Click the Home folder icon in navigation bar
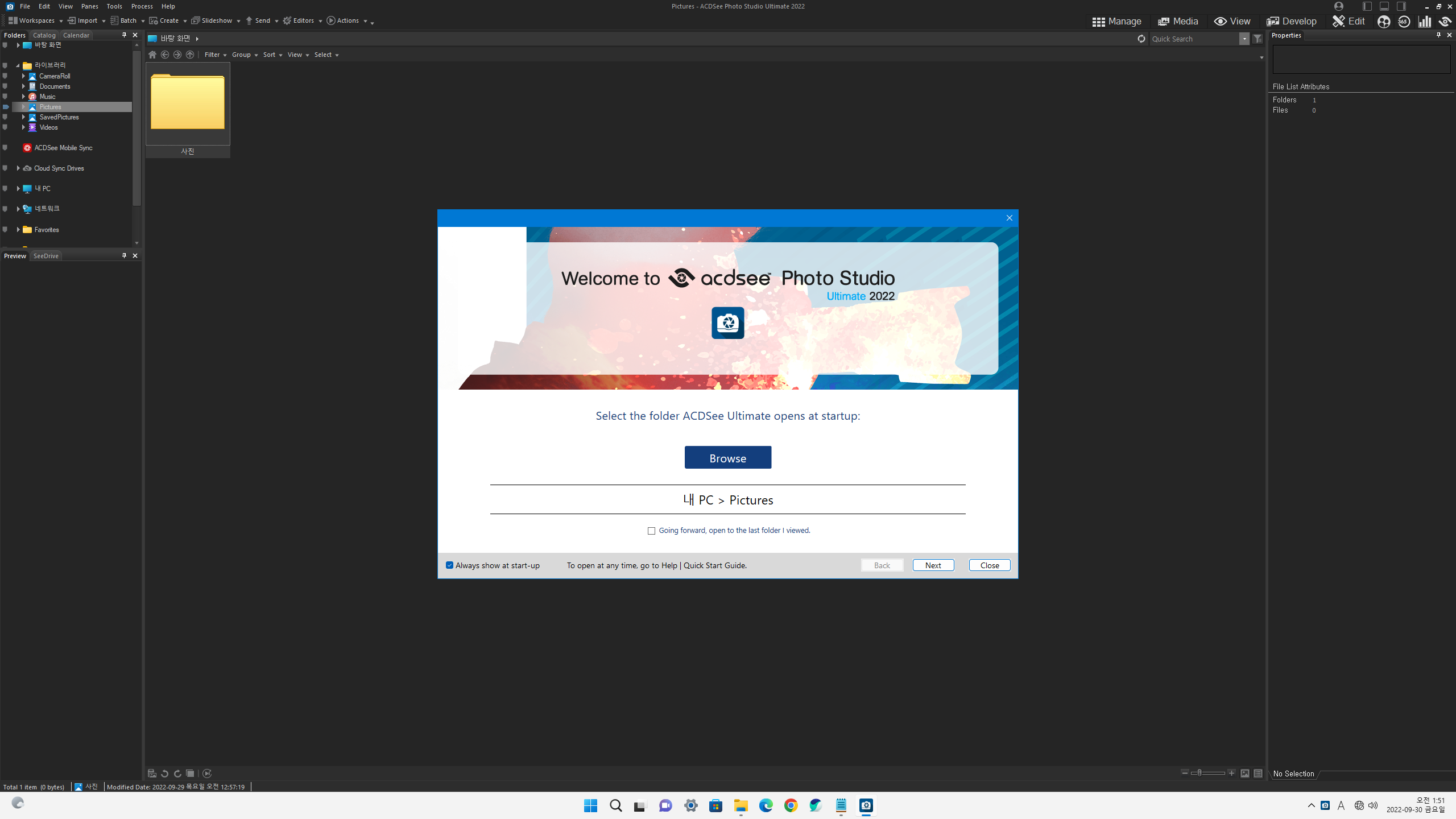This screenshot has width=1456, height=819. (152, 55)
